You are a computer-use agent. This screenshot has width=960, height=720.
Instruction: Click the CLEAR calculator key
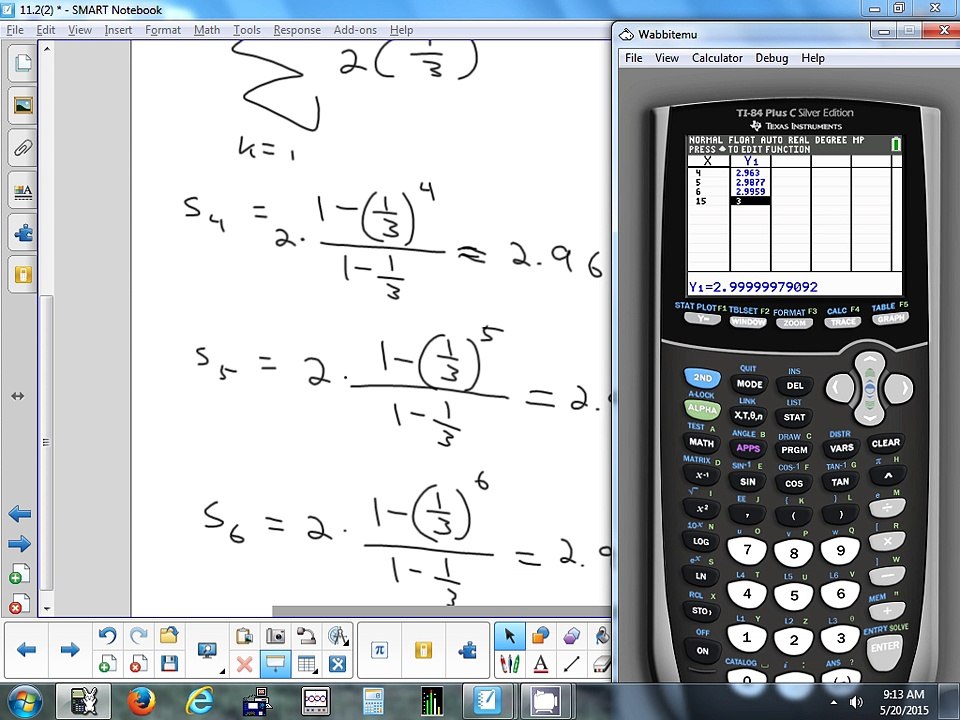point(885,443)
